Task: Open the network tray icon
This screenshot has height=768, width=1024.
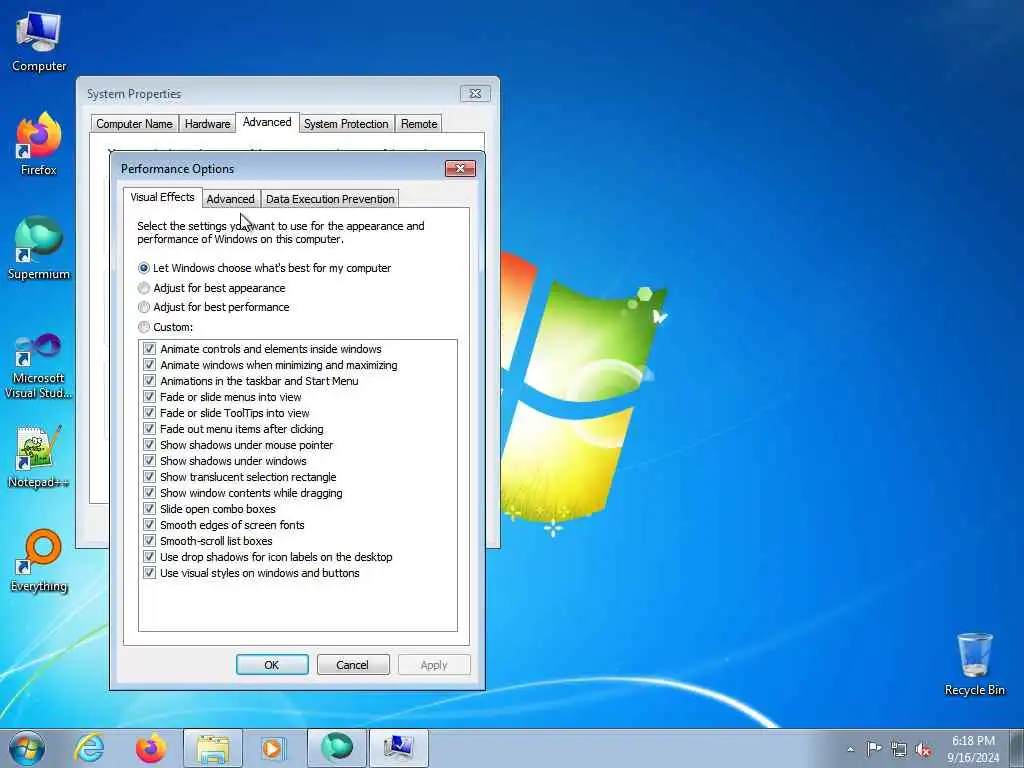Action: click(899, 750)
